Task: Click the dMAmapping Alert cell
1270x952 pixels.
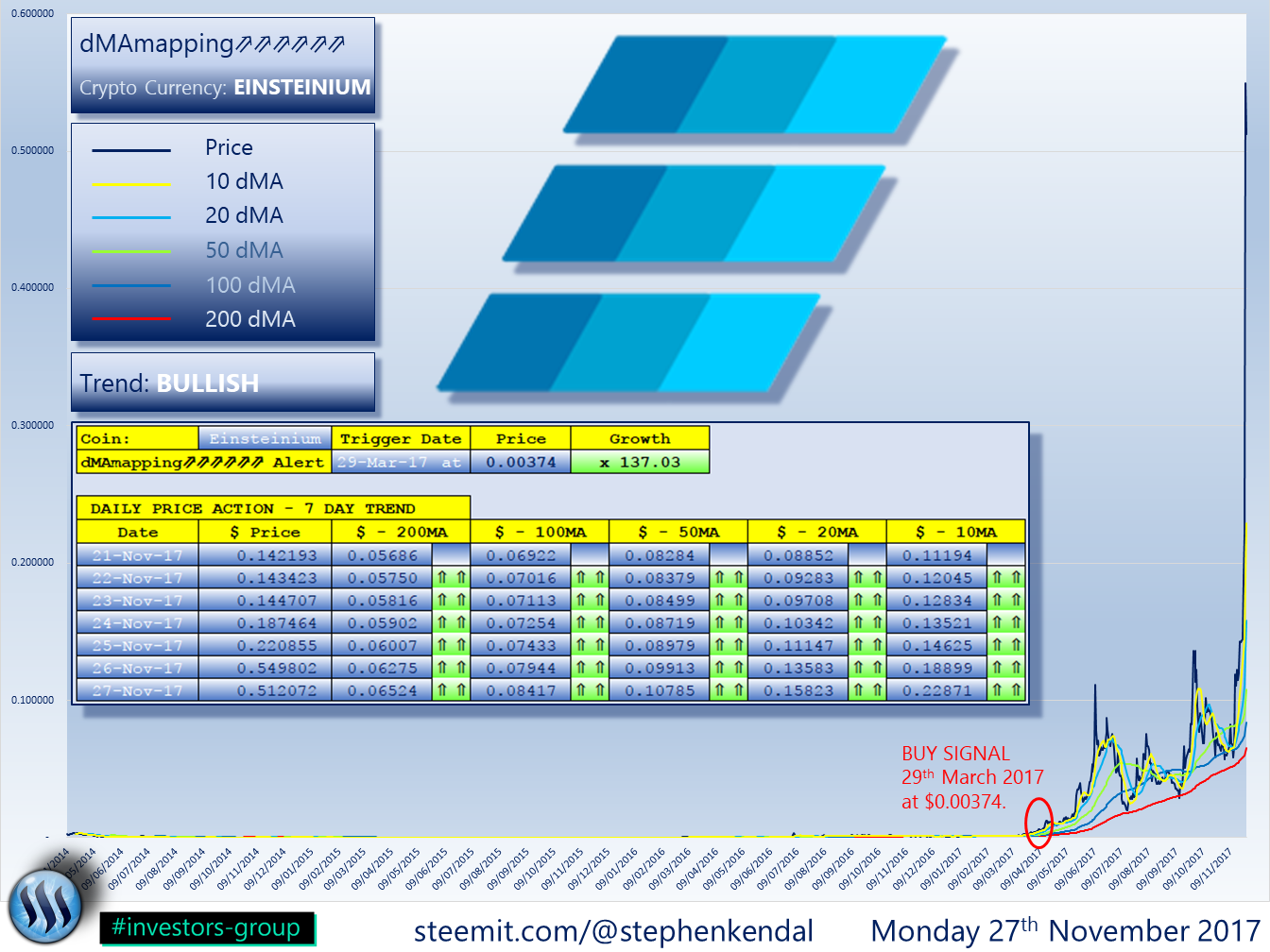Action: pyautogui.click(x=203, y=462)
